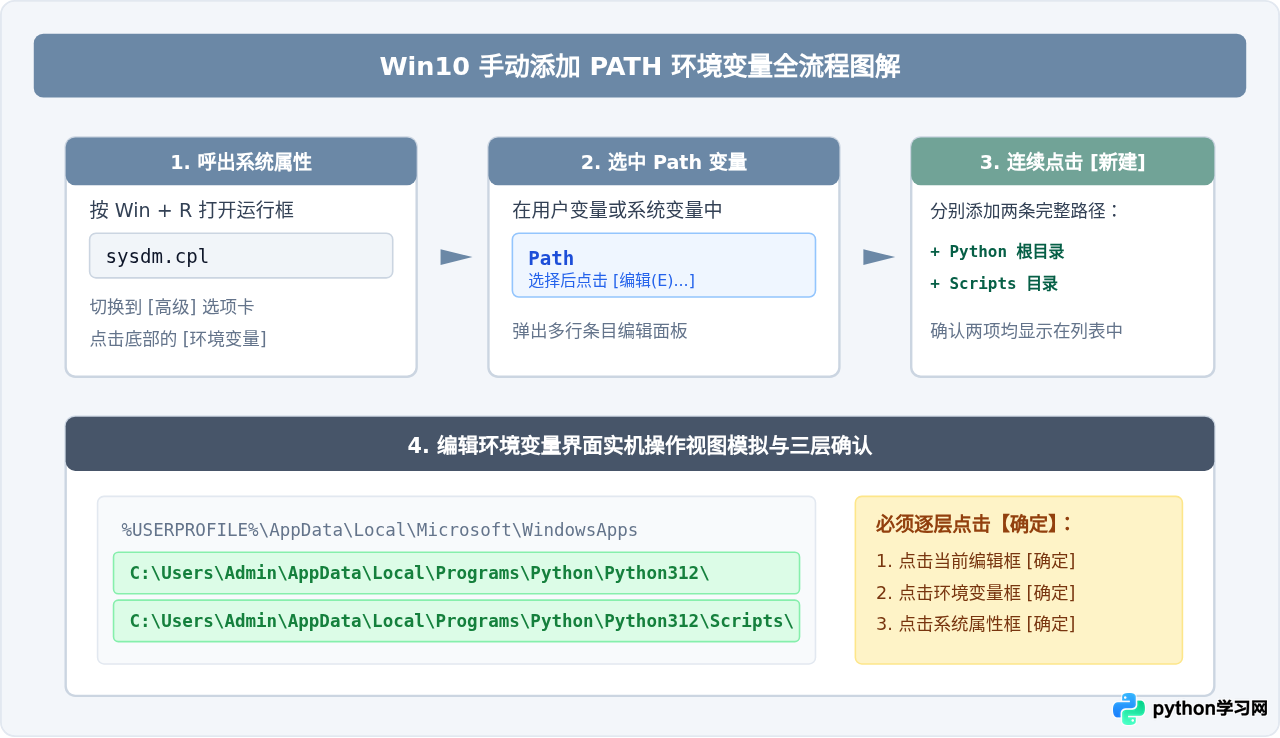Image resolution: width=1280 pixels, height=738 pixels.
Task: Click text '确认两项均显示在列表中'
Action: coord(1027,331)
